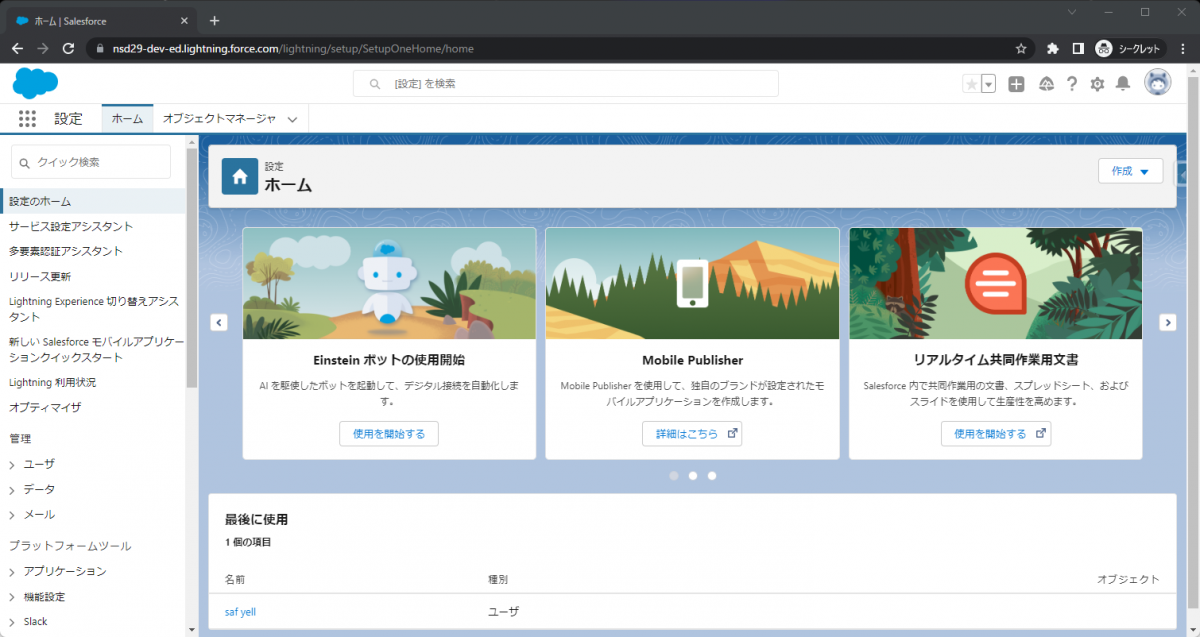Click 使用を開始する for Einstein ボット
The width and height of the screenshot is (1200, 637).
389,434
